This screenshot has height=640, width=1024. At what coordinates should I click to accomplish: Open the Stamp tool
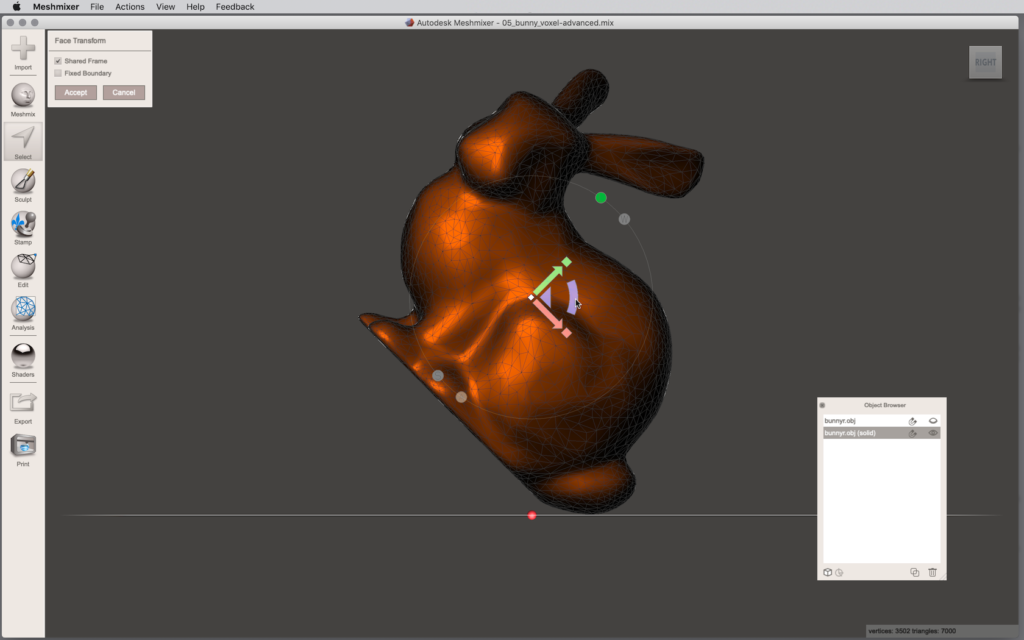point(23,224)
